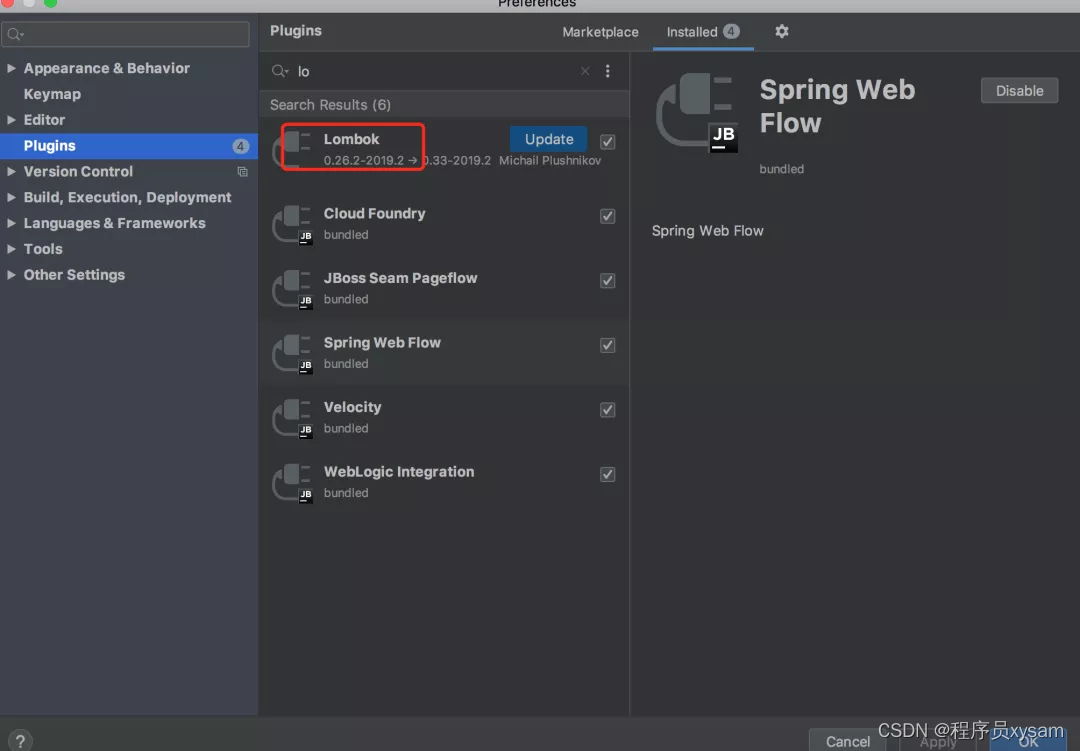Image resolution: width=1080 pixels, height=751 pixels.
Task: Select the WebLogic Integration plugin icon
Action: (x=293, y=483)
